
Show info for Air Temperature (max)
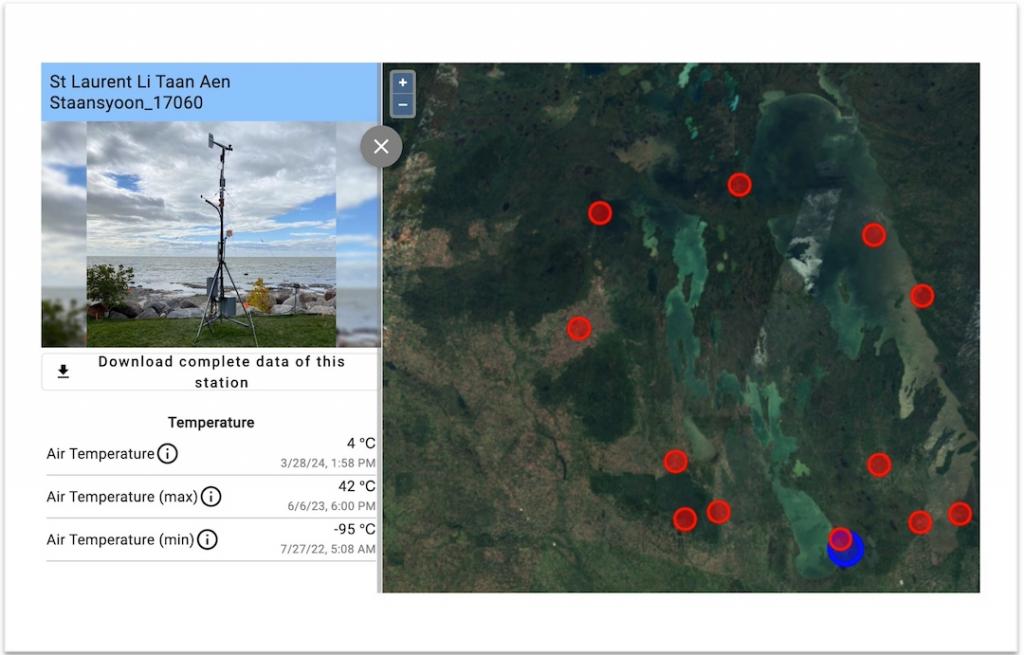pyautogui.click(x=211, y=497)
